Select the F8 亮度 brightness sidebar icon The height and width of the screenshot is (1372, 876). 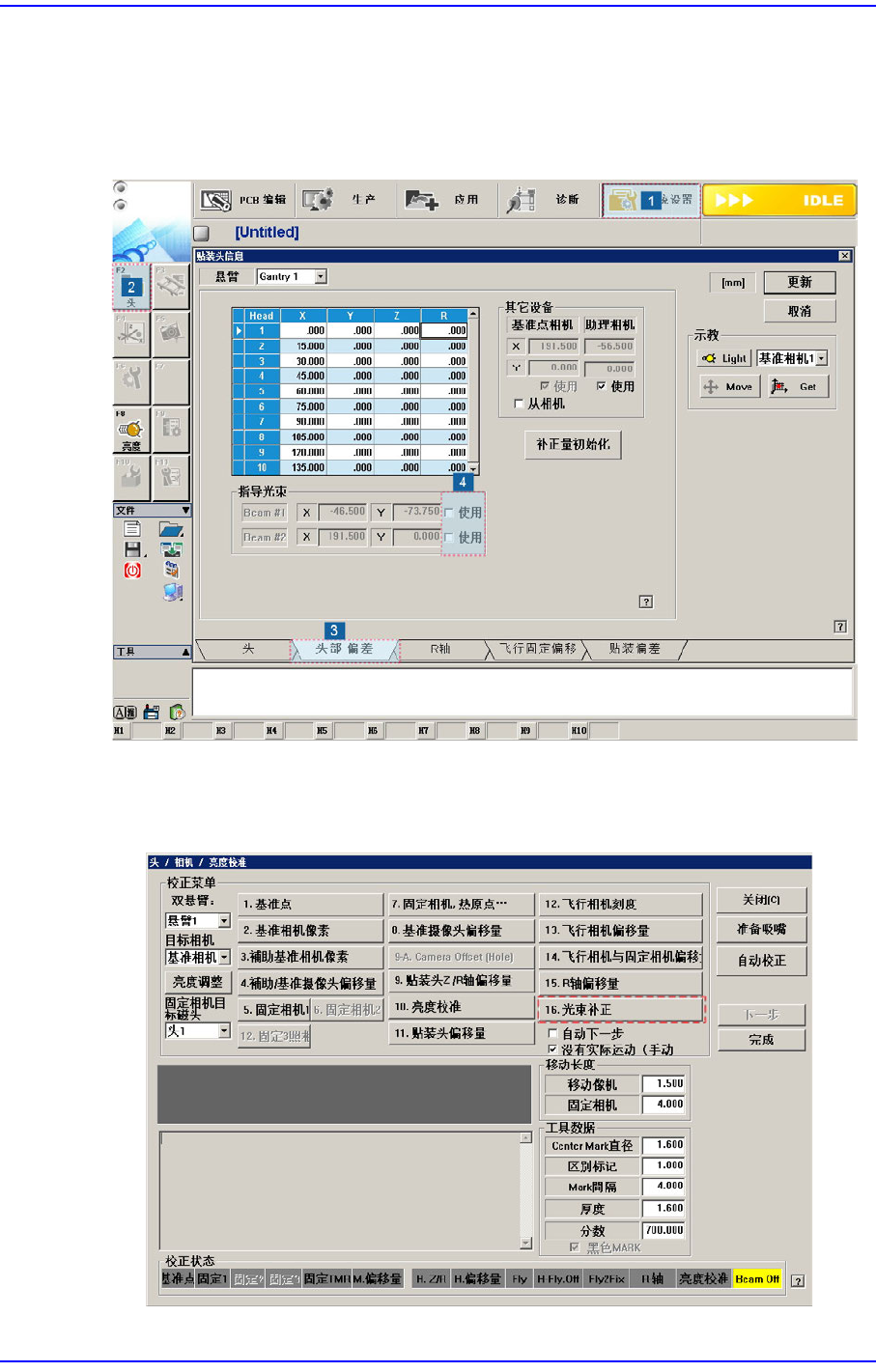coord(131,431)
